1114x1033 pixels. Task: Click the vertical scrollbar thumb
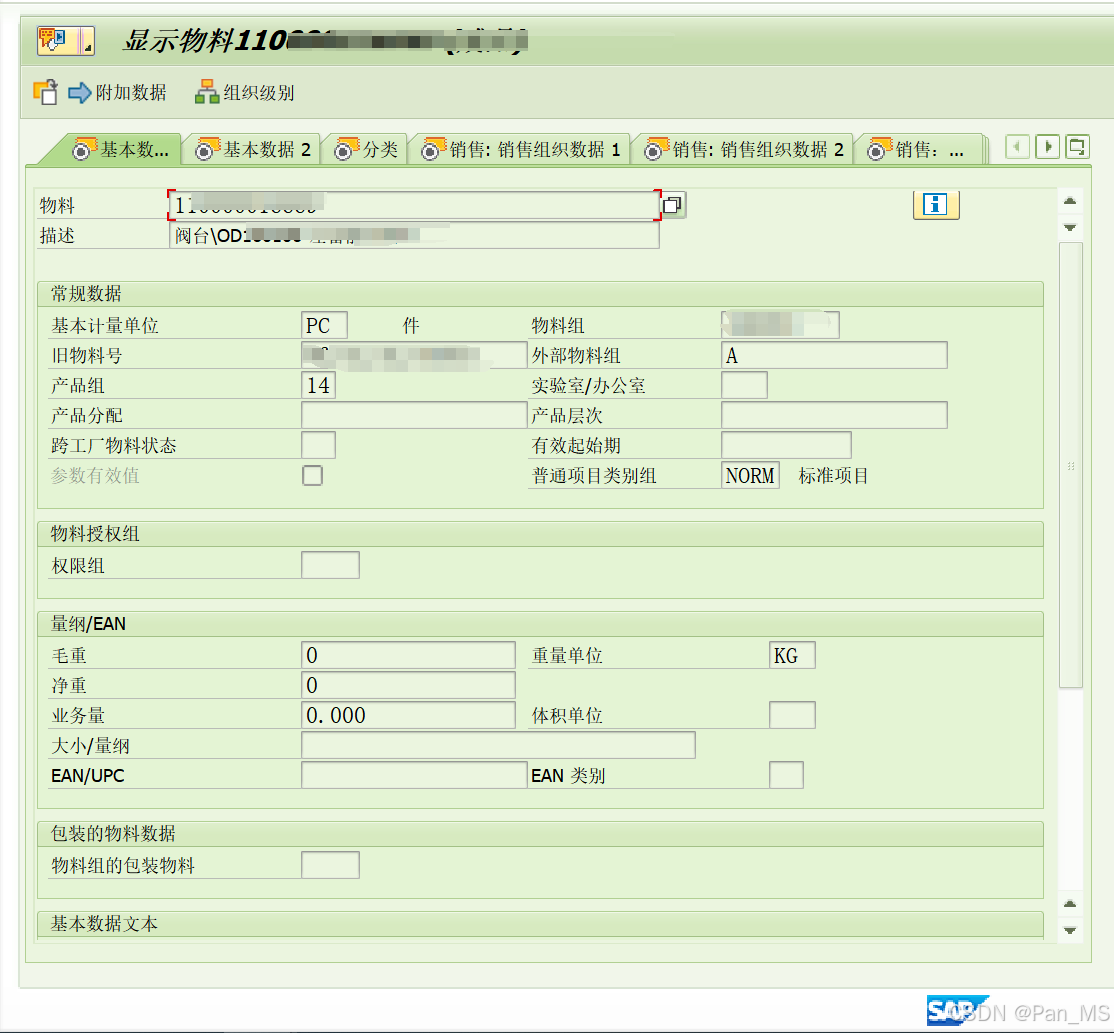pos(1070,465)
